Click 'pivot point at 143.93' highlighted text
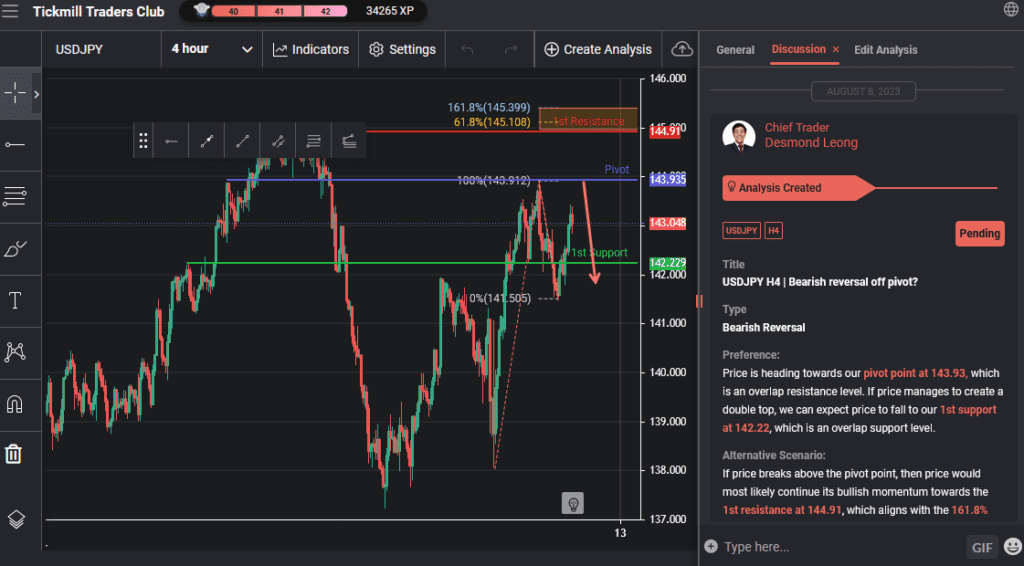 (914, 373)
